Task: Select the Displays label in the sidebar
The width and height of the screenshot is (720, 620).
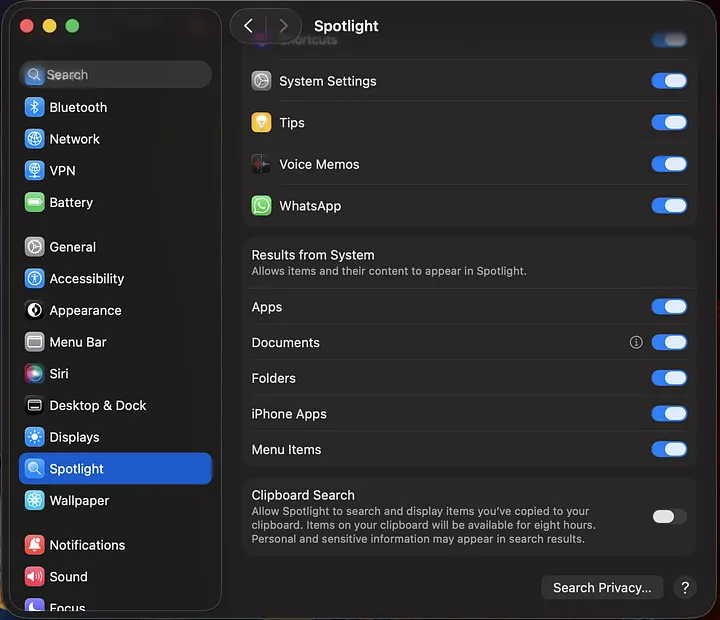Action: 74,437
